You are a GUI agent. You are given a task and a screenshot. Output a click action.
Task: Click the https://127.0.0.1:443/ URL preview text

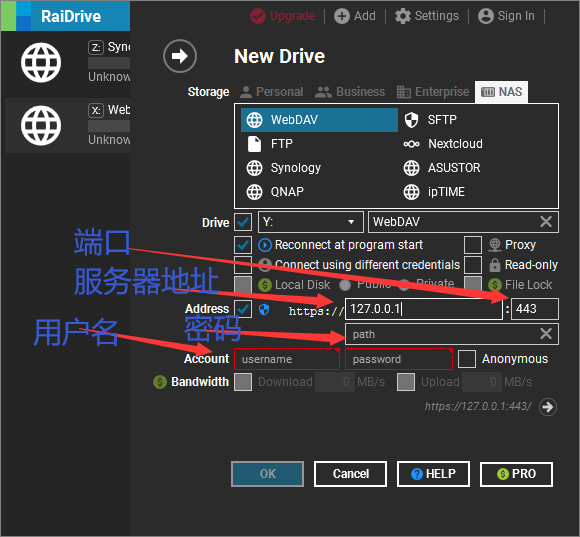478,406
